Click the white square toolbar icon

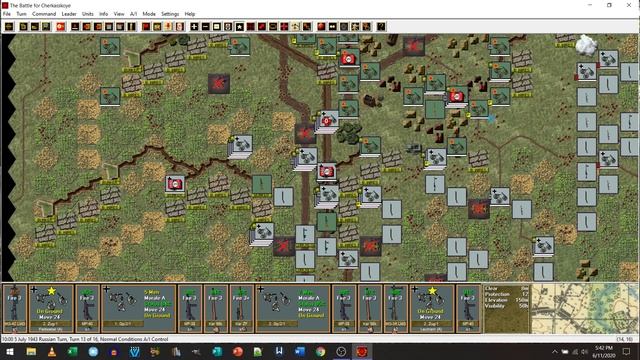tap(217, 27)
